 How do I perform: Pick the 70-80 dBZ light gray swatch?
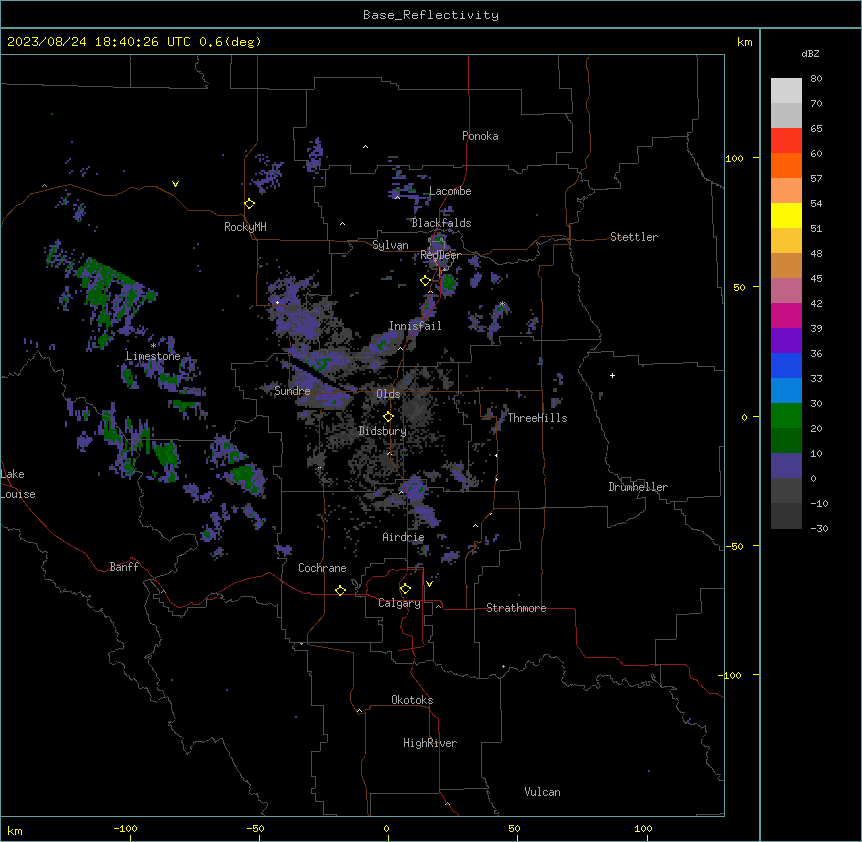point(786,91)
